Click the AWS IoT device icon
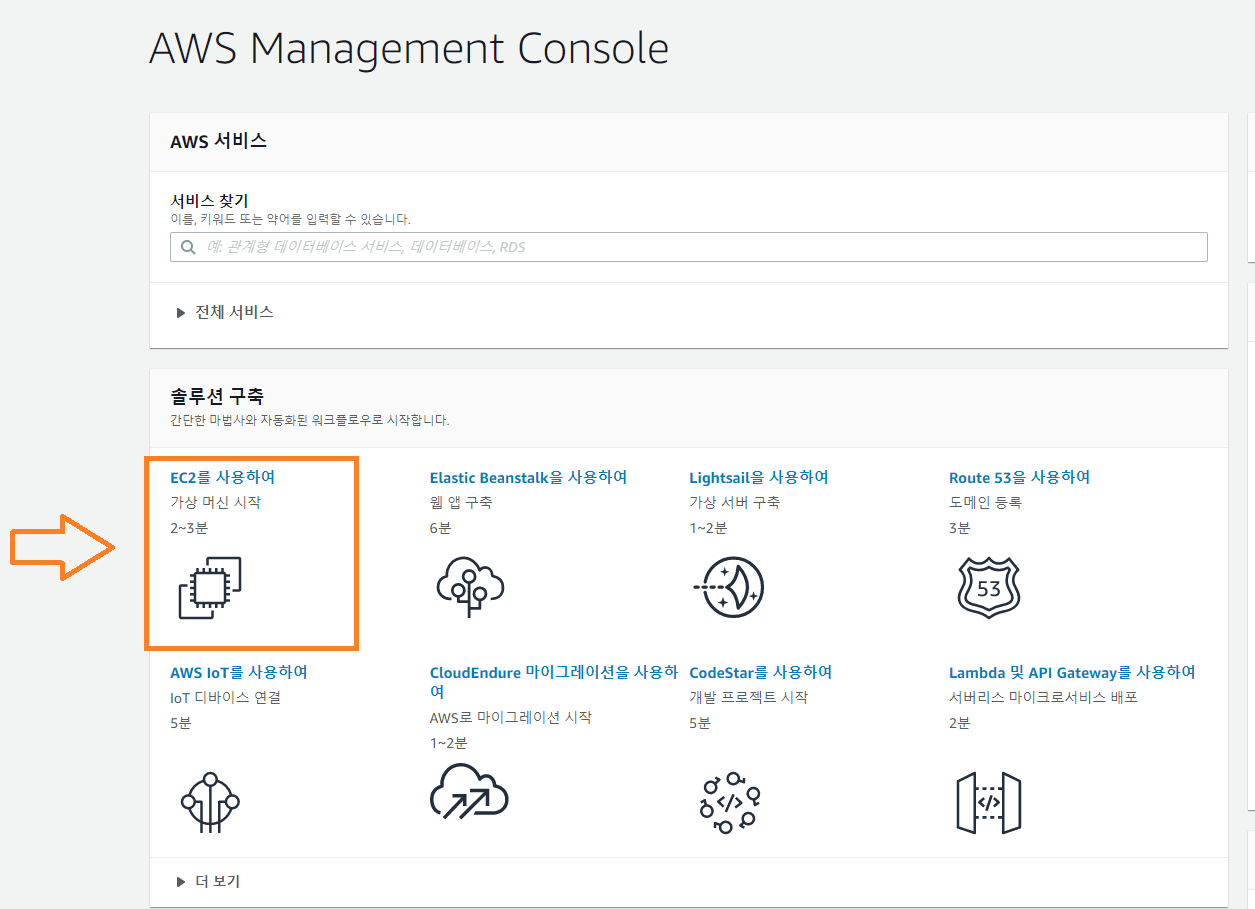The image size is (1255, 909). [x=210, y=802]
